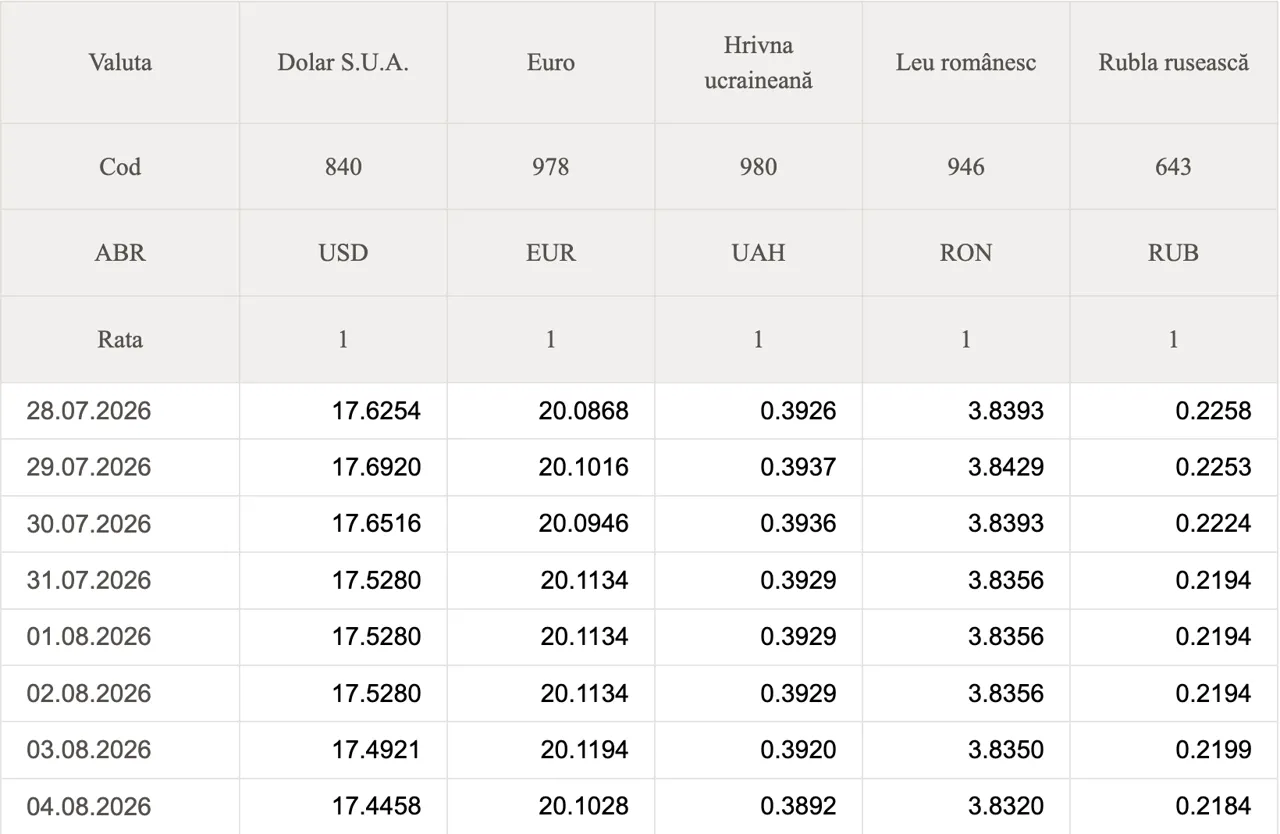Click the Hrivna ucraineană header cell
This screenshot has width=1280, height=834.
[758, 62]
